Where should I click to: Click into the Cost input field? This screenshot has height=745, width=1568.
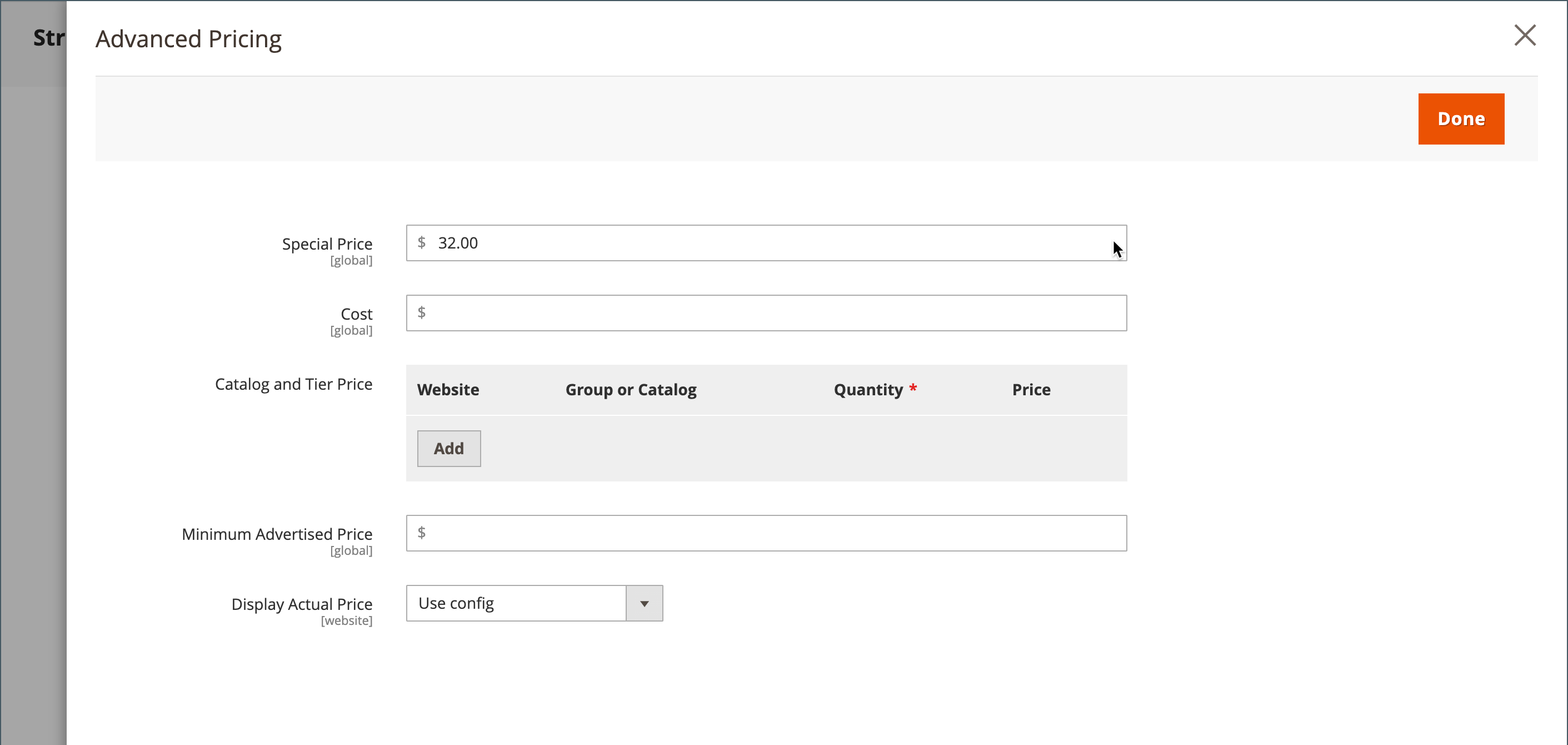766,313
